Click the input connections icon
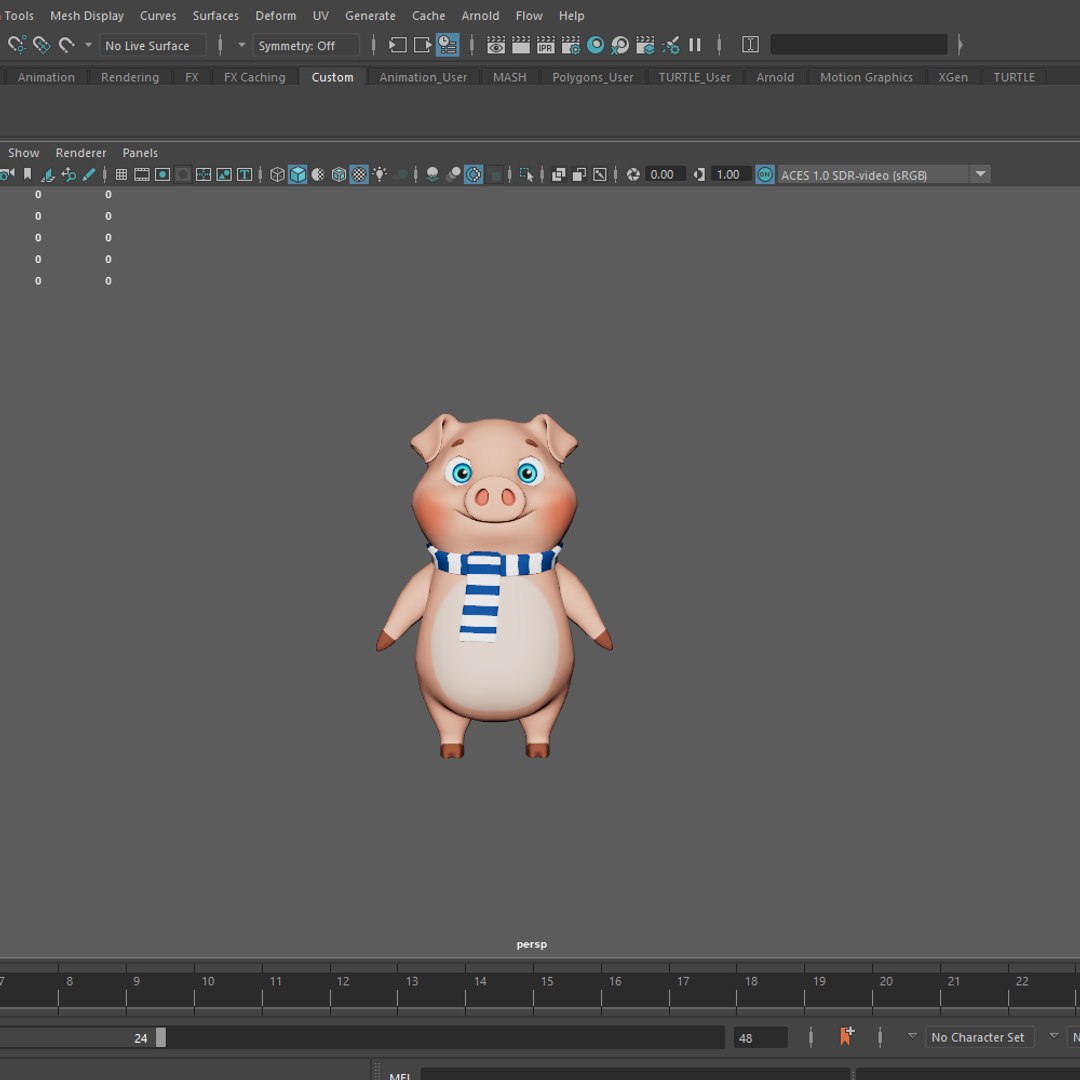The image size is (1080, 1080). (x=397, y=45)
